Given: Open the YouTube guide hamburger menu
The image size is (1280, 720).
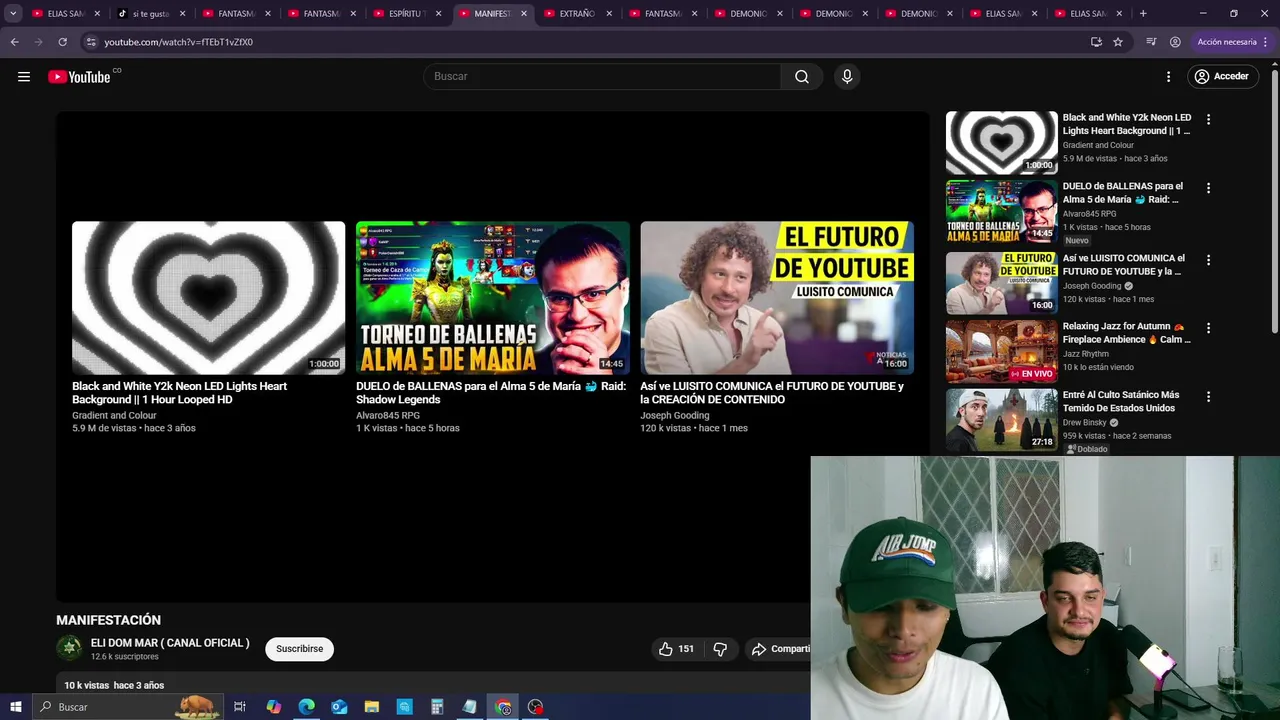Looking at the screenshot, I should pyautogui.click(x=24, y=77).
